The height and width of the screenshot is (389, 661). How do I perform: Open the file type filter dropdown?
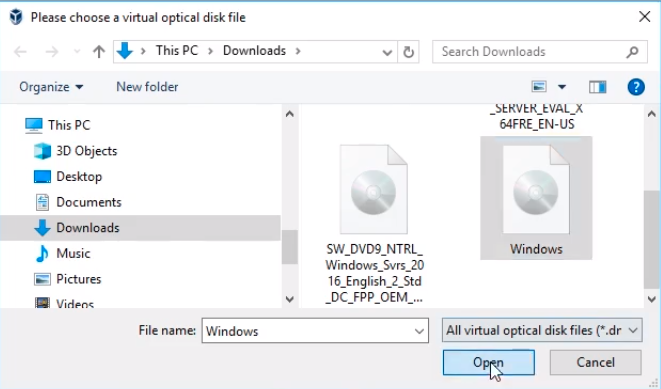pyautogui.click(x=542, y=330)
